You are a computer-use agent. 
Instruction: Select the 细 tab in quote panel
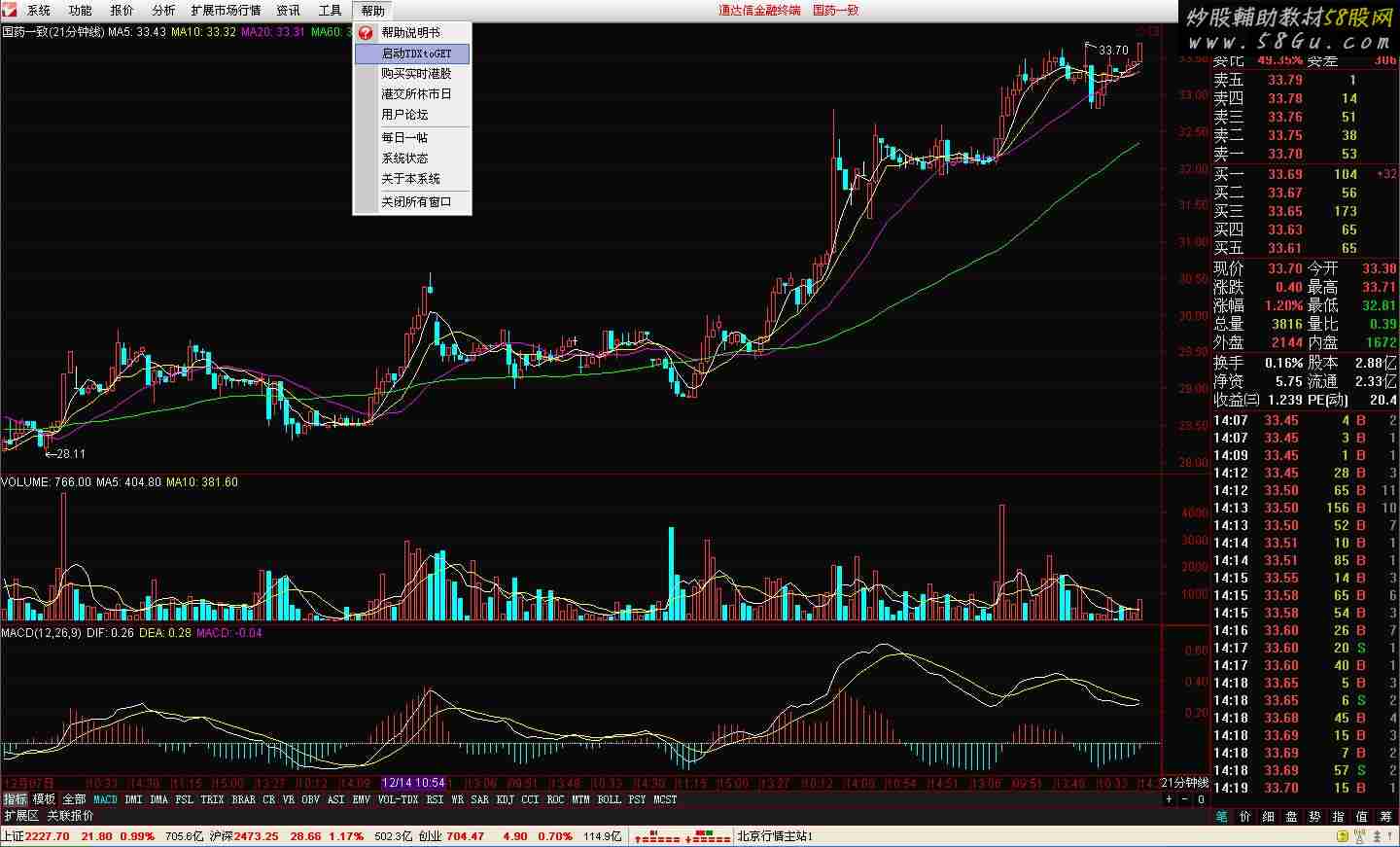[1268, 817]
